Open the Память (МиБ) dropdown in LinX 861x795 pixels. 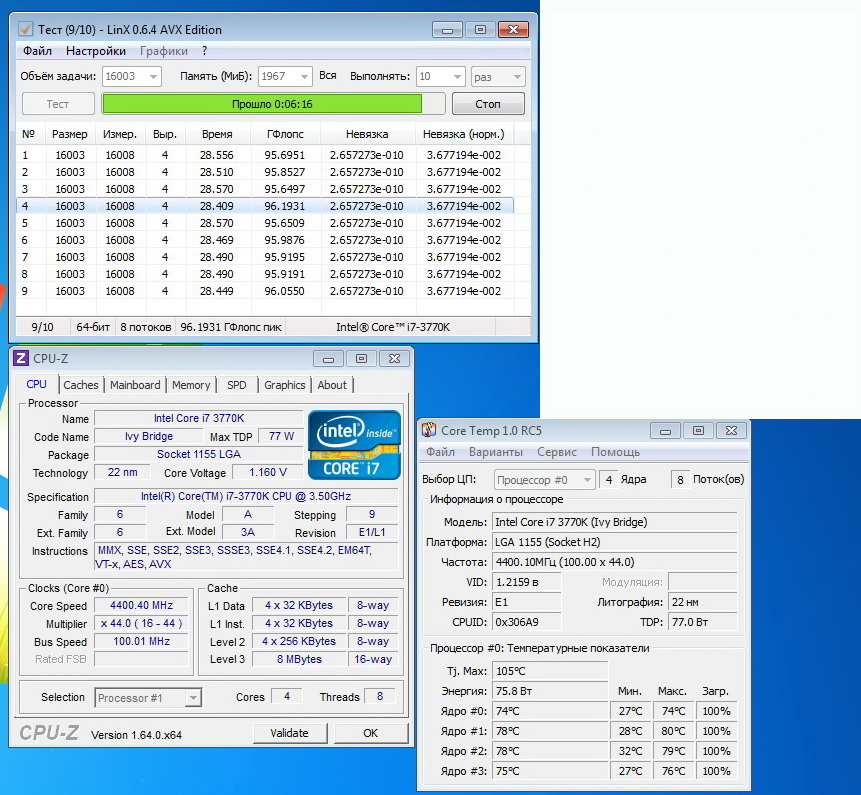[285, 76]
